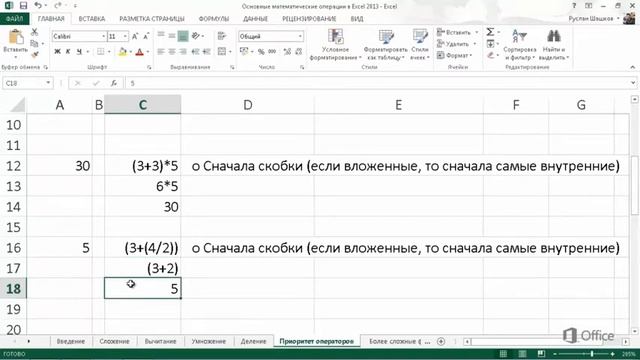Click the text orientation icon
640x360 pixels.
pyautogui.click(x=196, y=36)
